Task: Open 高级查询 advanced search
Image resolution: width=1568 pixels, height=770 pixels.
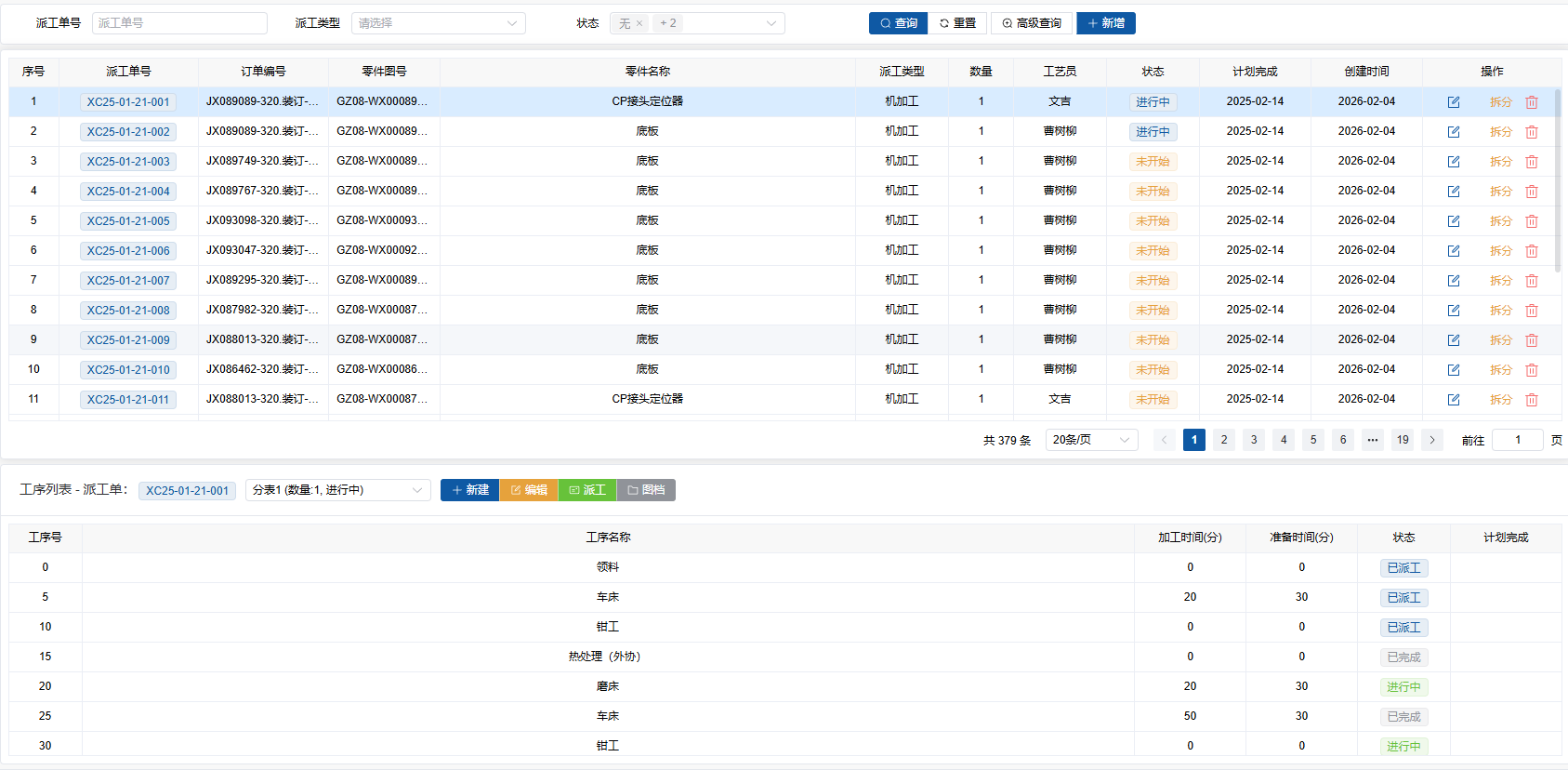Action: (1032, 23)
